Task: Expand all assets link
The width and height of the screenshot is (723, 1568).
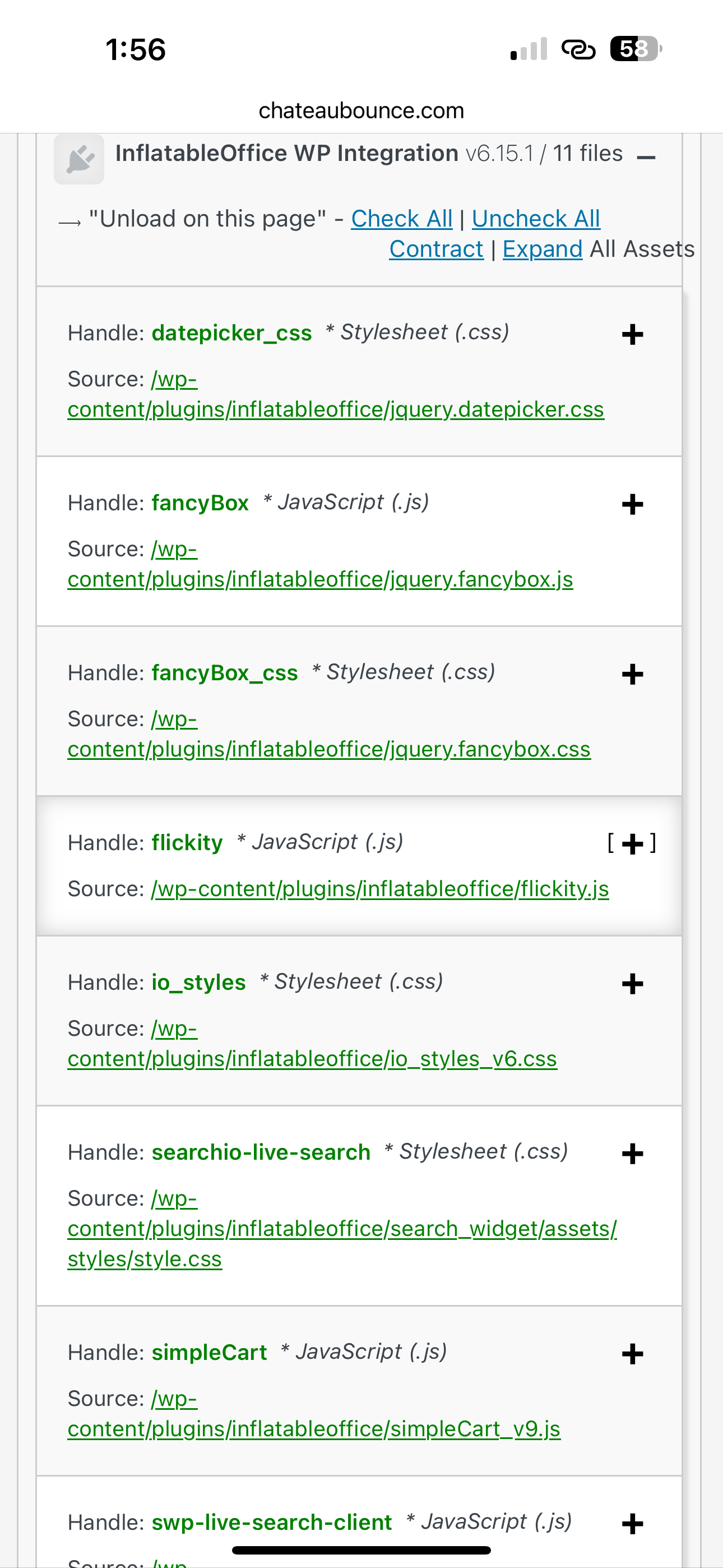Action: [x=543, y=249]
